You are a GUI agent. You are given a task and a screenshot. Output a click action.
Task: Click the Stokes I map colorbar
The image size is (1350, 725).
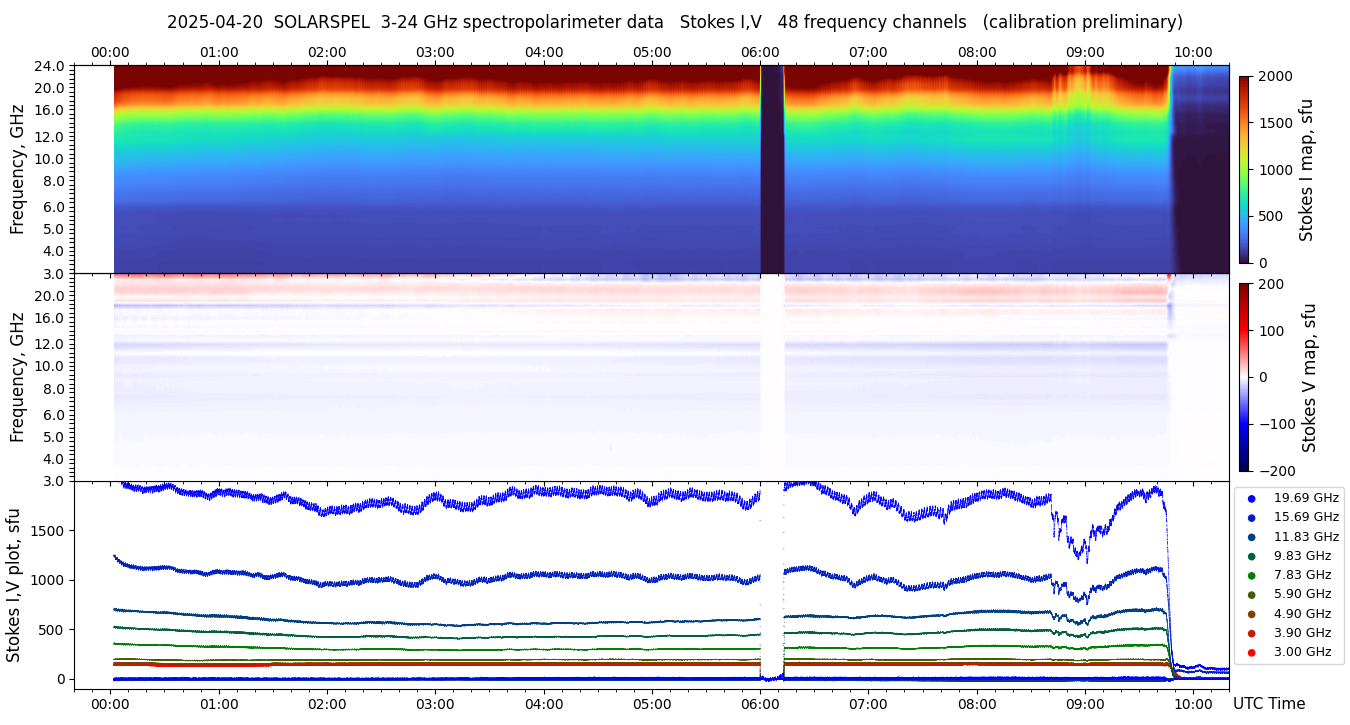1244,169
